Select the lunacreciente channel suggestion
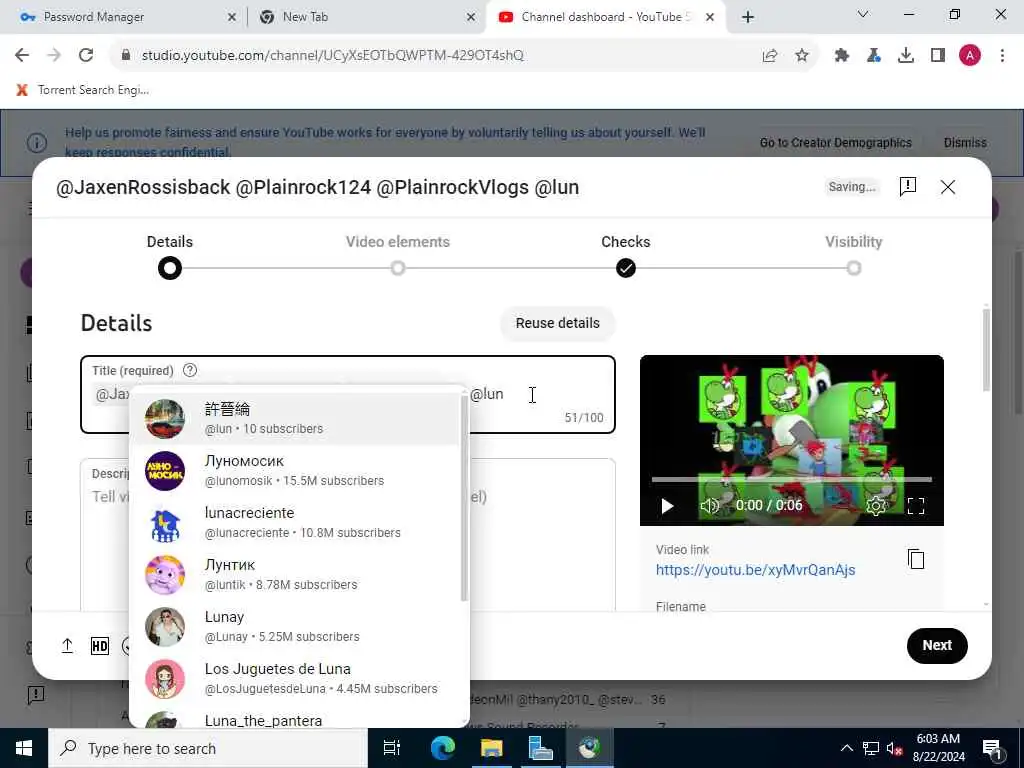The height and width of the screenshot is (768, 1024). click(295, 522)
